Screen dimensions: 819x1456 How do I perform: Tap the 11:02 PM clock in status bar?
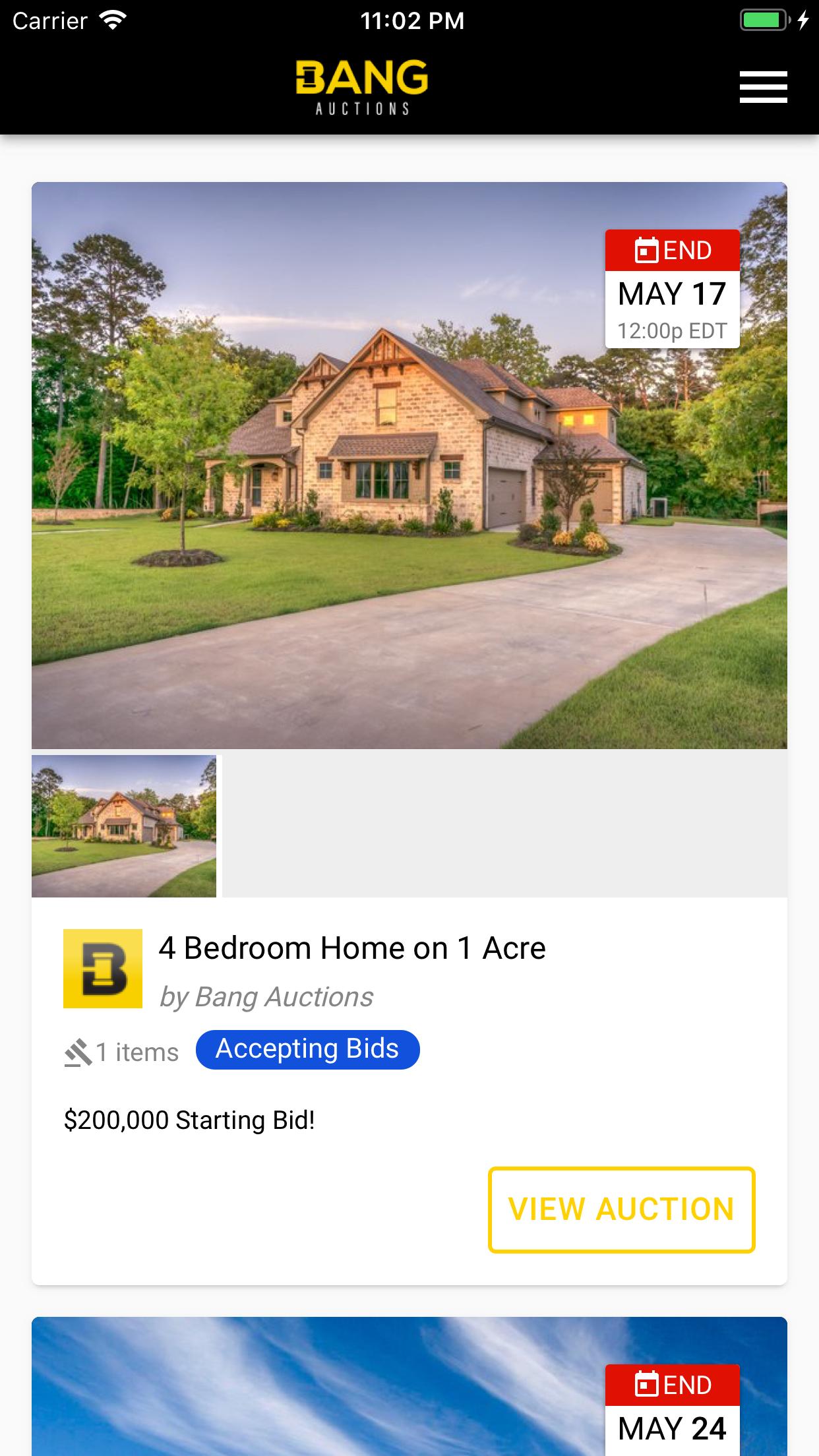click(412, 21)
